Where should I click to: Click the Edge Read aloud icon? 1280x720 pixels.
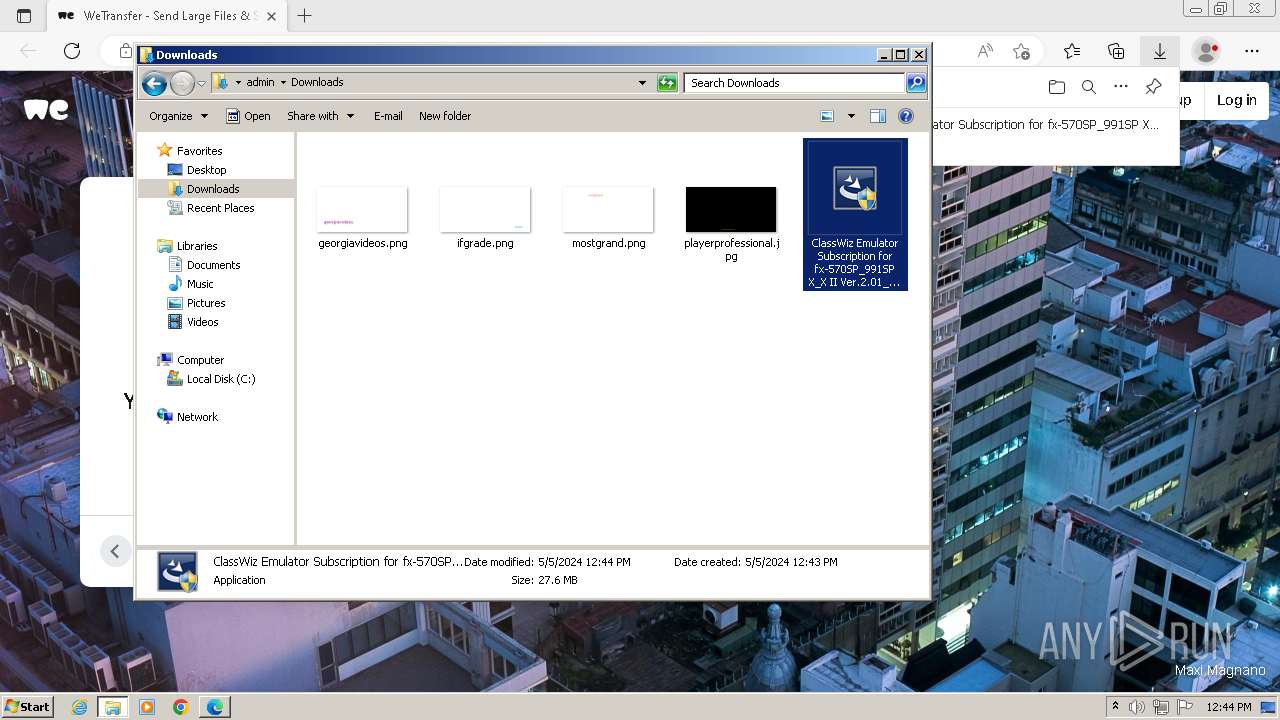(x=985, y=51)
